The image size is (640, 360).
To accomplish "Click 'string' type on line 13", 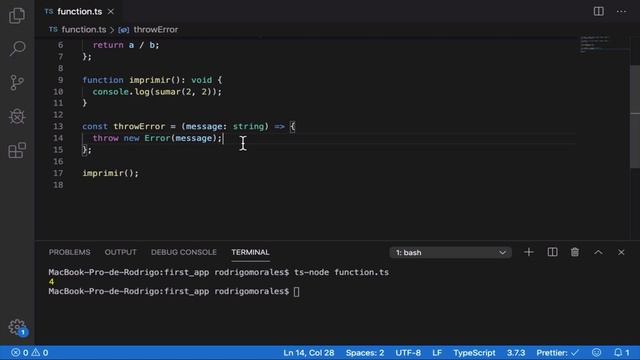I will click(248, 127).
